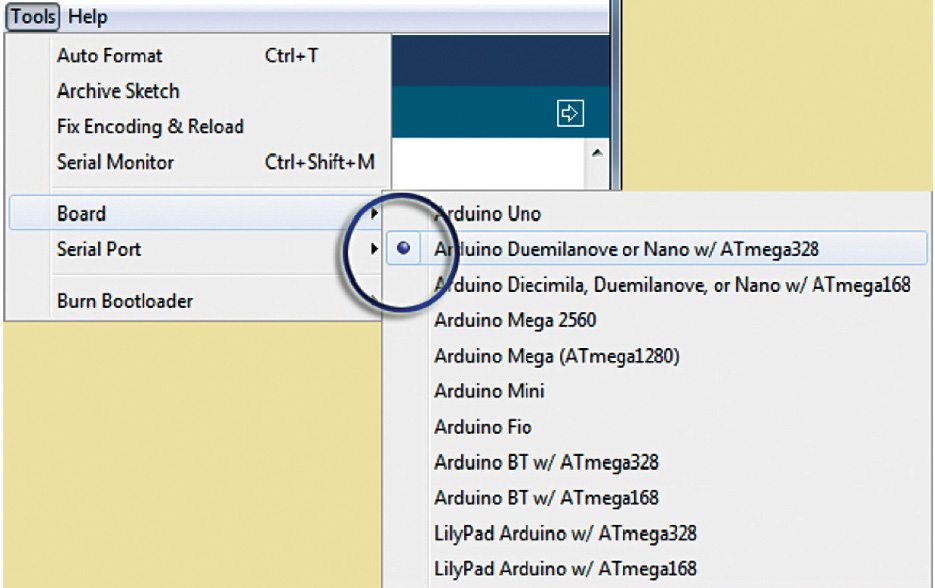Click the serial monitor arrow icon in toolbar
Viewport: 935px width, 588px height.
(x=569, y=114)
